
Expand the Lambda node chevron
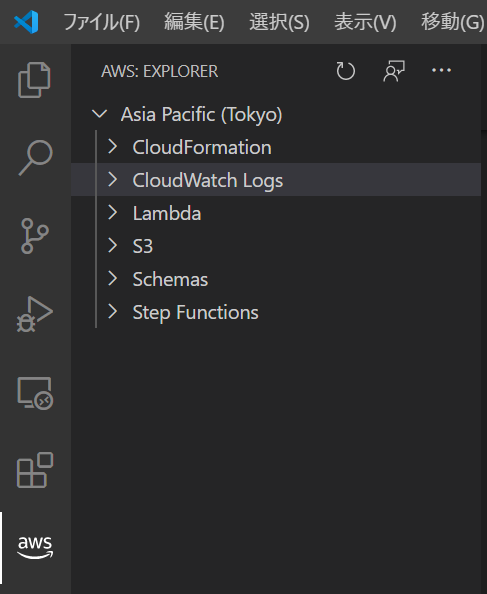coord(112,213)
